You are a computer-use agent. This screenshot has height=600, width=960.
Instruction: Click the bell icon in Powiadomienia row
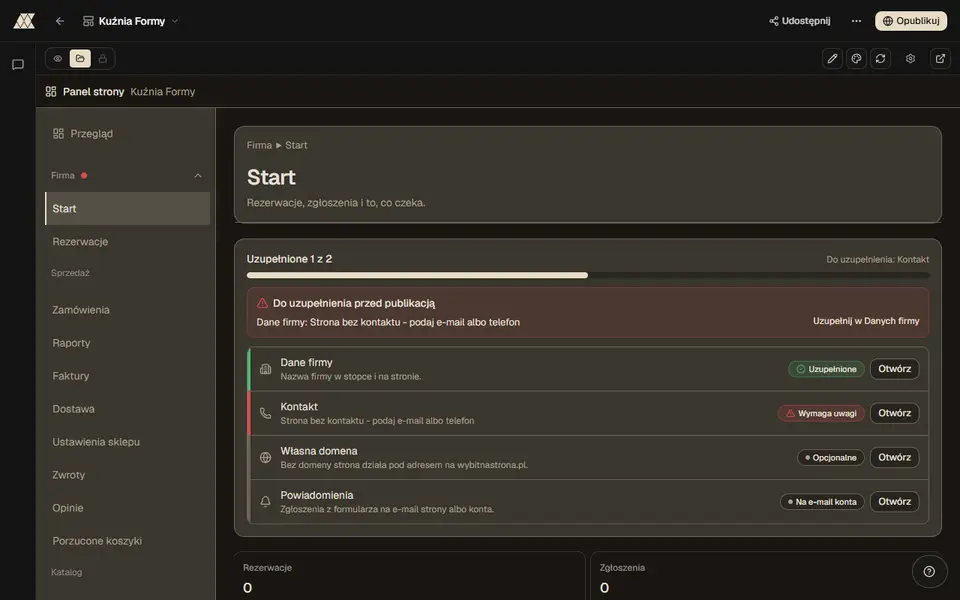(x=265, y=501)
